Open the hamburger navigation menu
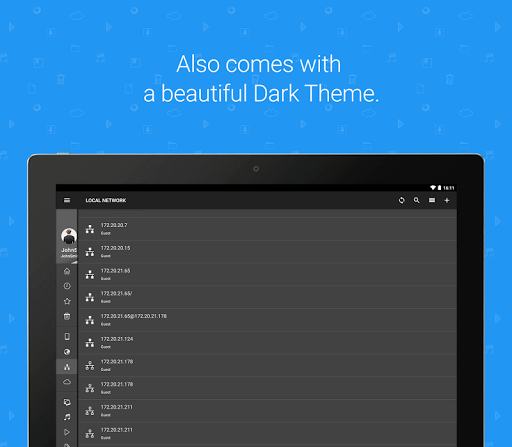The image size is (512, 447). click(67, 200)
